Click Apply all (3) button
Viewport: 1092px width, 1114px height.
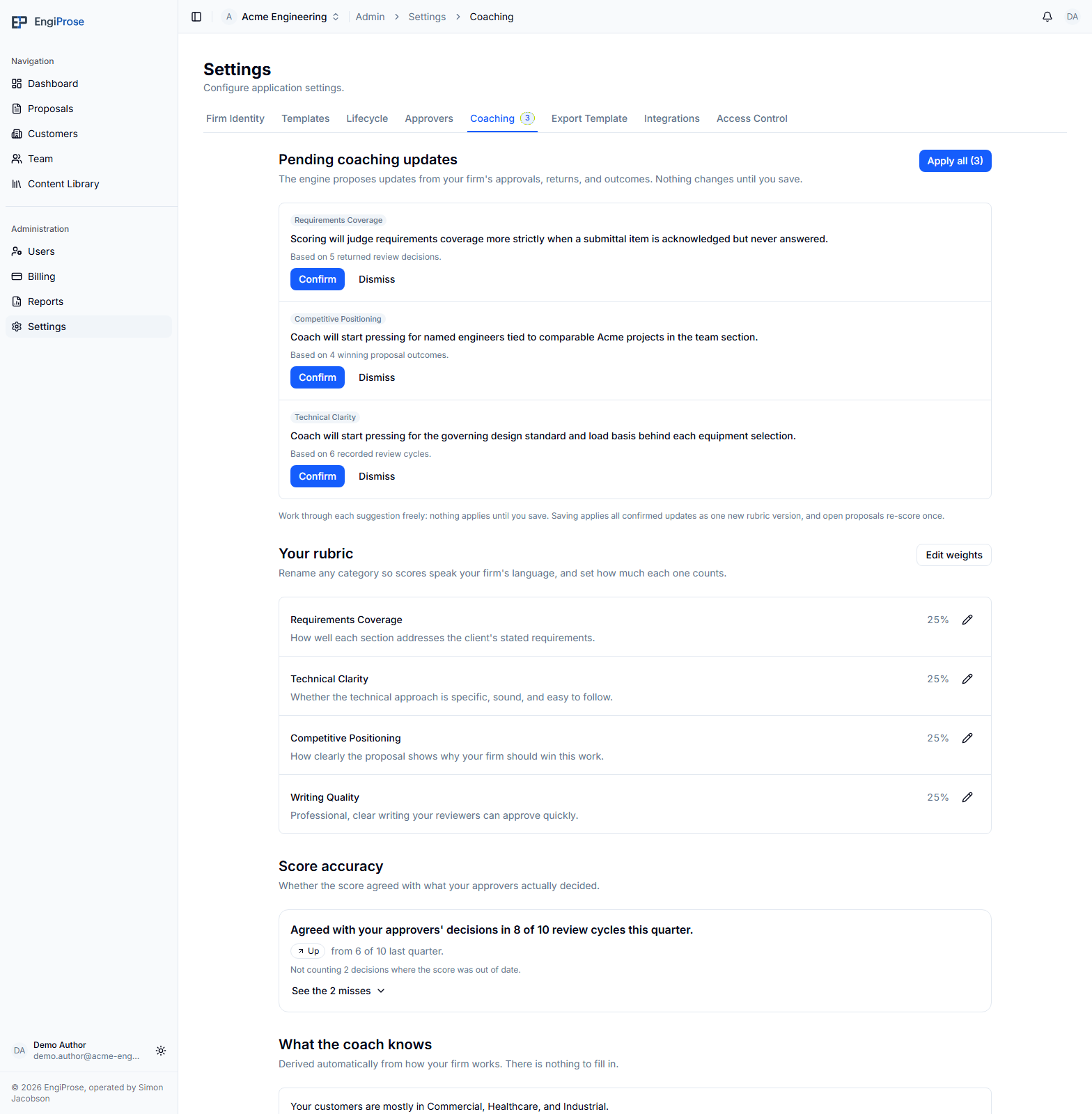955,161
